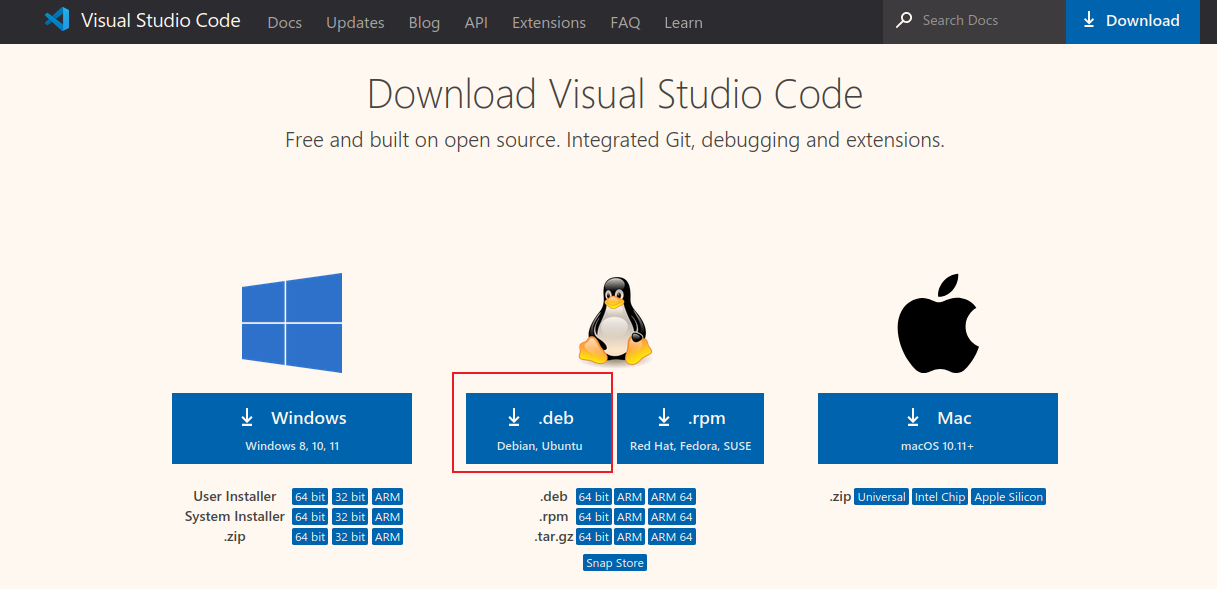Screen dimensions: 1217x589
Task: Click the Linux penguin illustration
Action: click(x=614, y=320)
